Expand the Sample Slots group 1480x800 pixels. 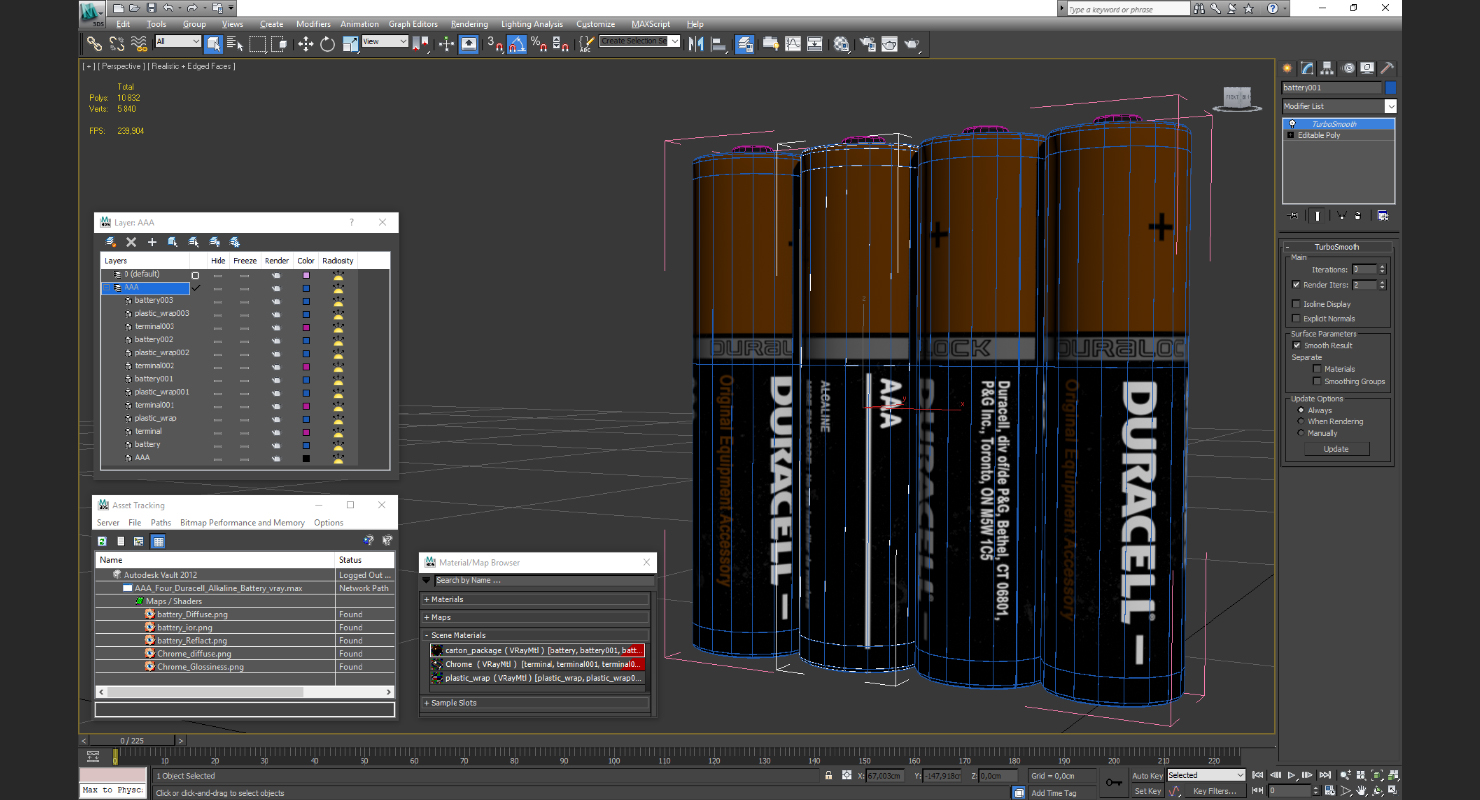[x=537, y=703]
